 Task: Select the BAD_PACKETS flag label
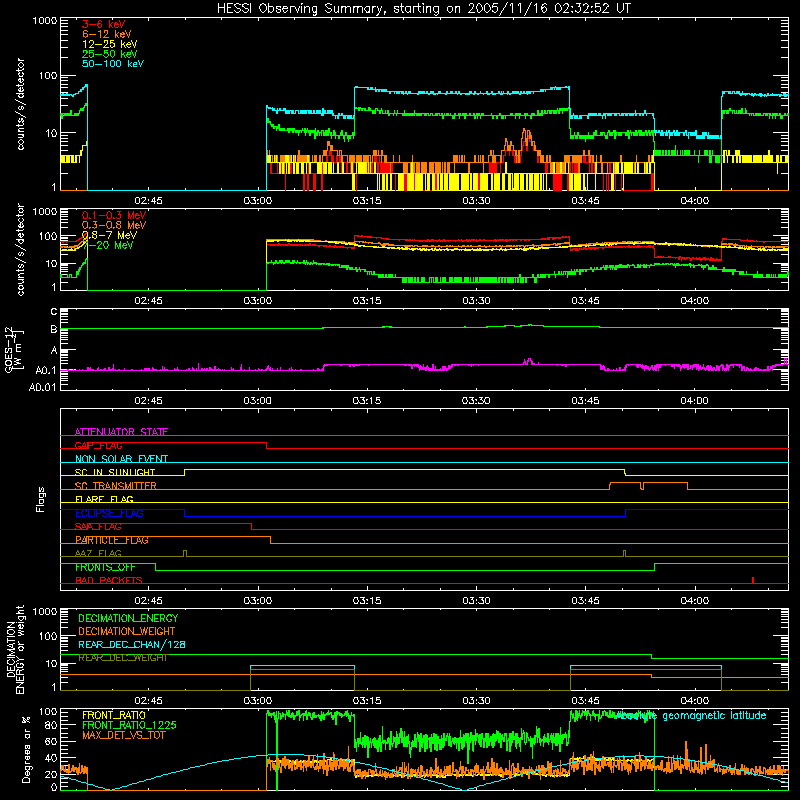coord(109,580)
